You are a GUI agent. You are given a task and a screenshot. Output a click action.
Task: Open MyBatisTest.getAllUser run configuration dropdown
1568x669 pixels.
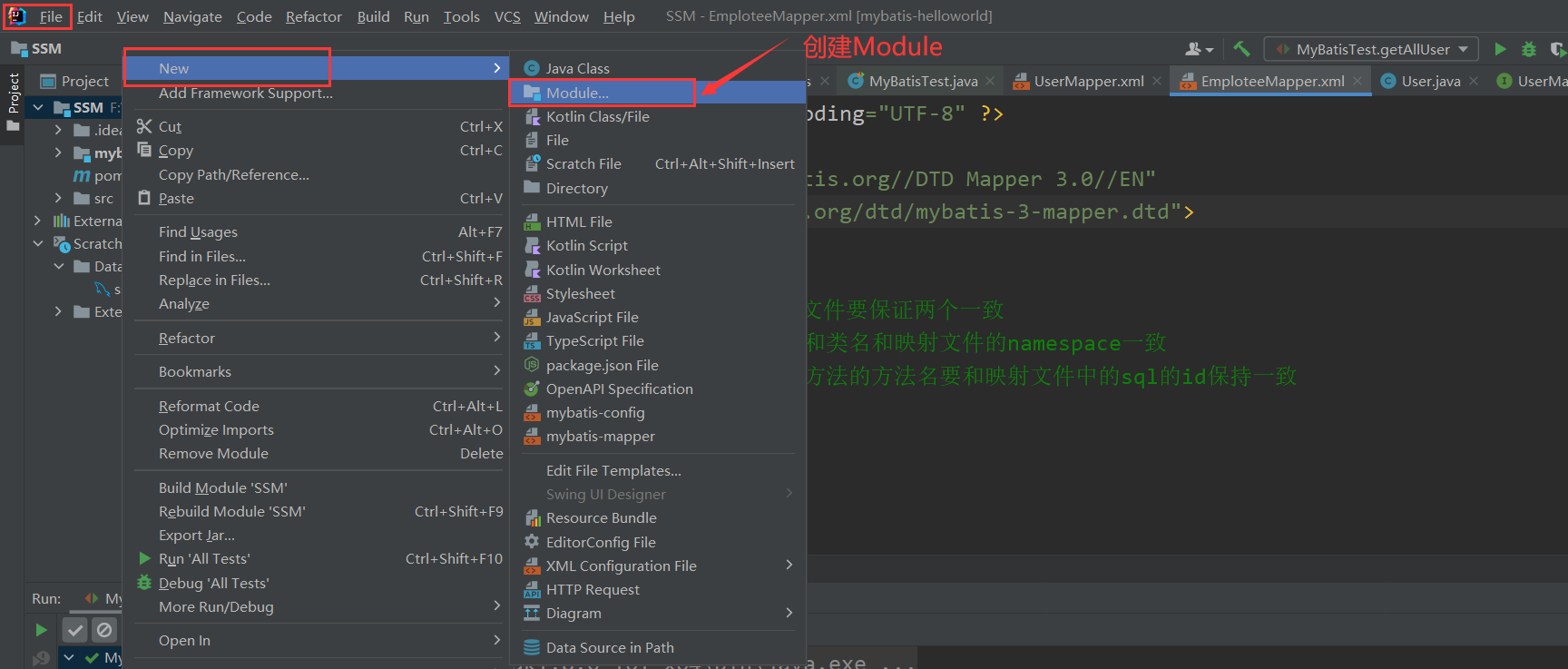1371,49
